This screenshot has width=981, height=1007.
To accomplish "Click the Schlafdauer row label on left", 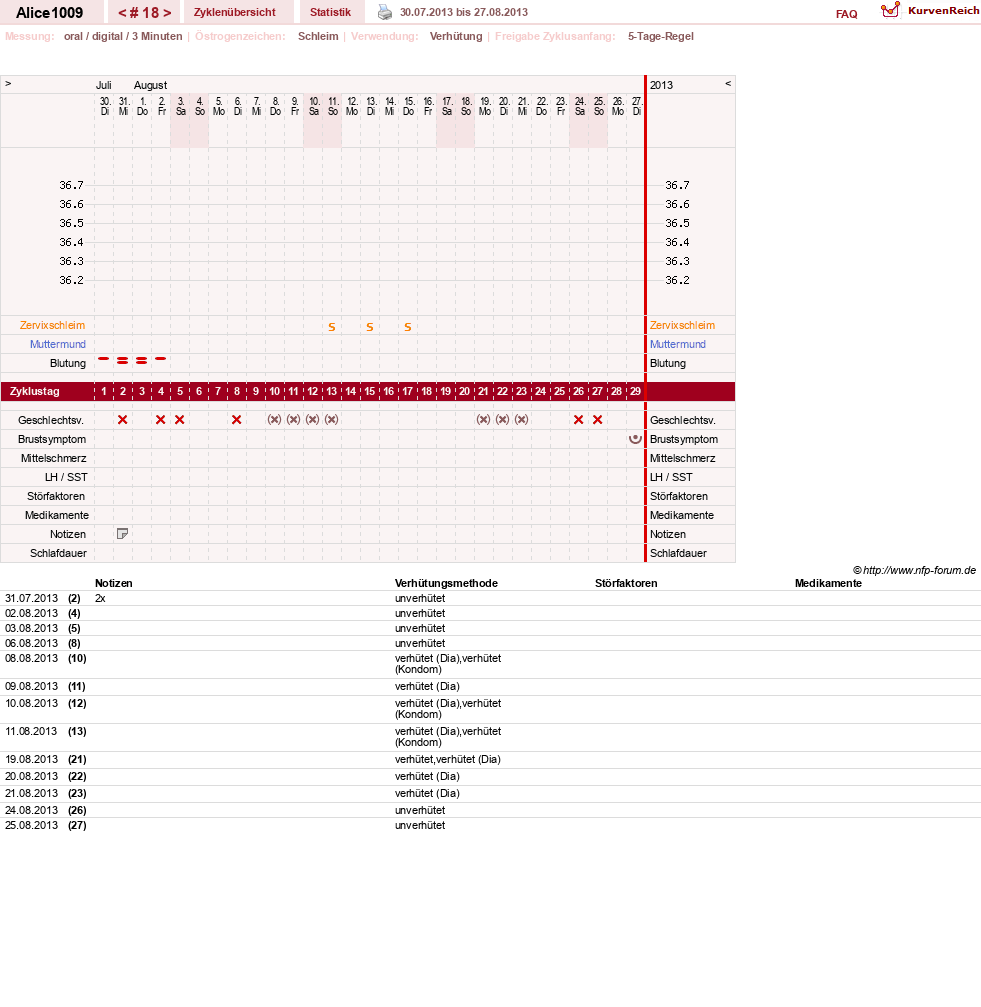I will tap(58, 553).
